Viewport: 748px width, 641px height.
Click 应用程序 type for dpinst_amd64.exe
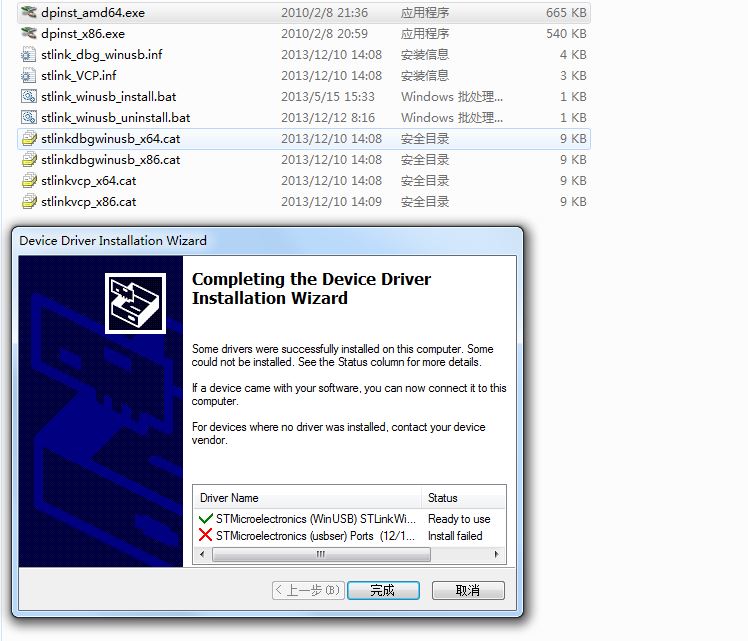(x=425, y=13)
